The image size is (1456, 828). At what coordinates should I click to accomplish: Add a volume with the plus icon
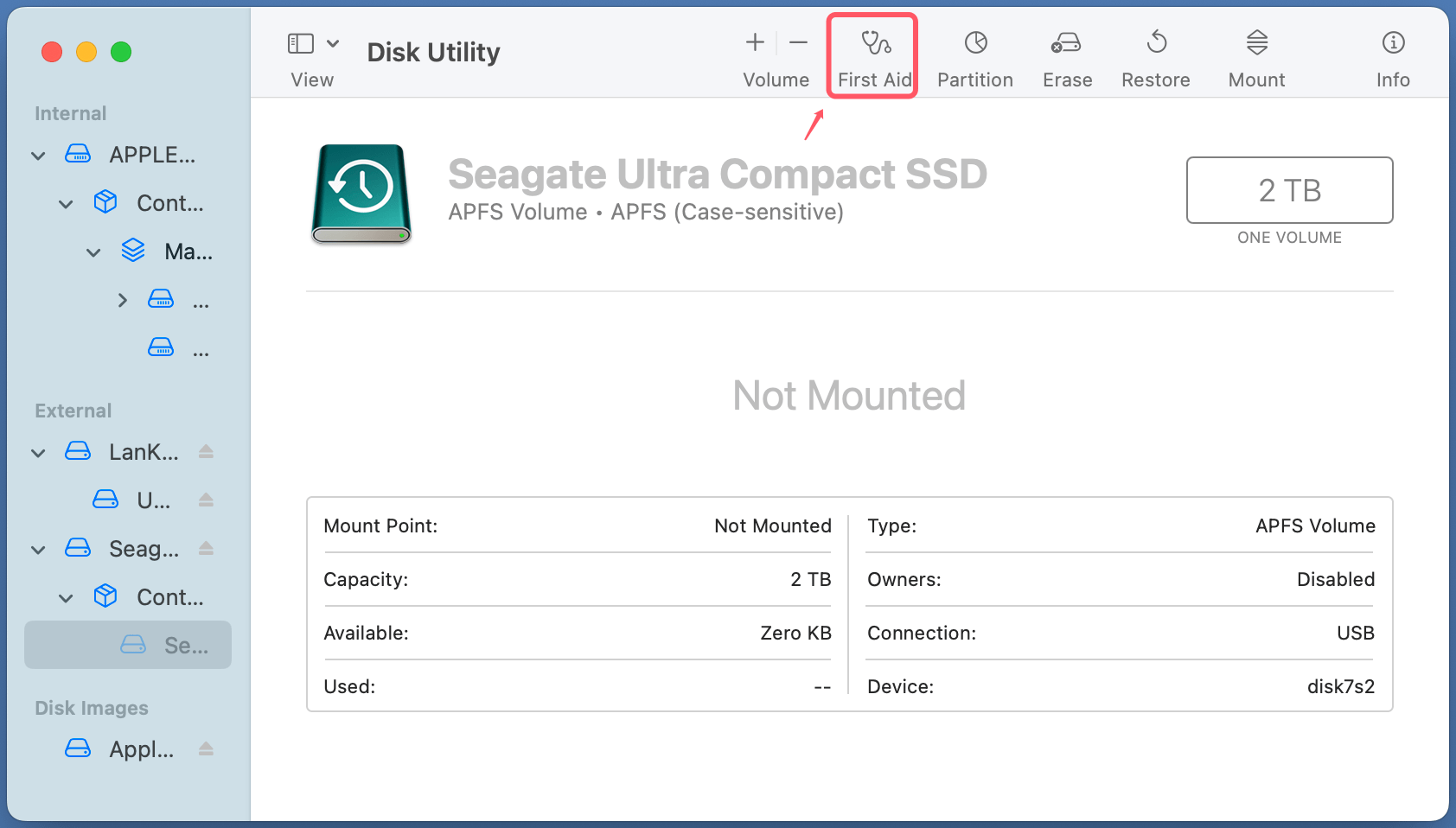tap(754, 41)
